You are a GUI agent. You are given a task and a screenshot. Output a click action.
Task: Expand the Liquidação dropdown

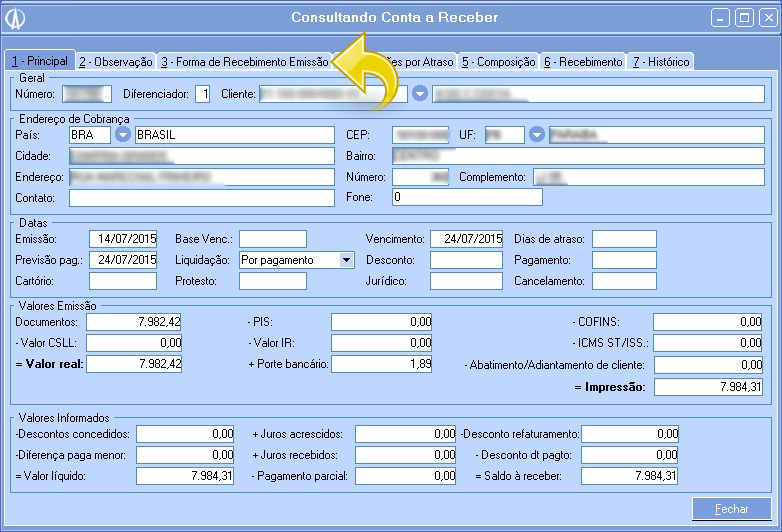[x=346, y=260]
